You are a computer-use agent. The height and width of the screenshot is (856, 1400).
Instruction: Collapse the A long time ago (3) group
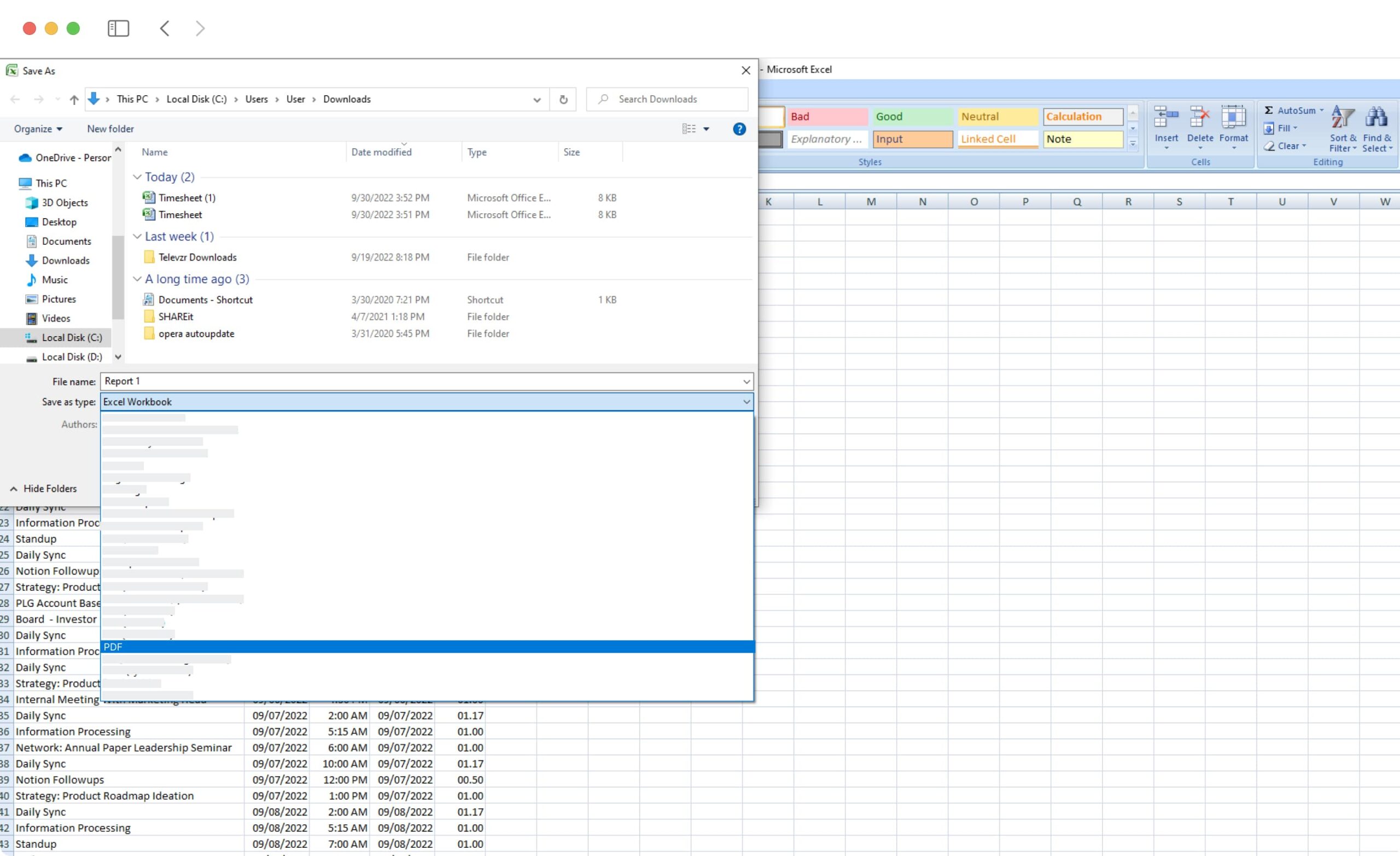click(x=137, y=279)
